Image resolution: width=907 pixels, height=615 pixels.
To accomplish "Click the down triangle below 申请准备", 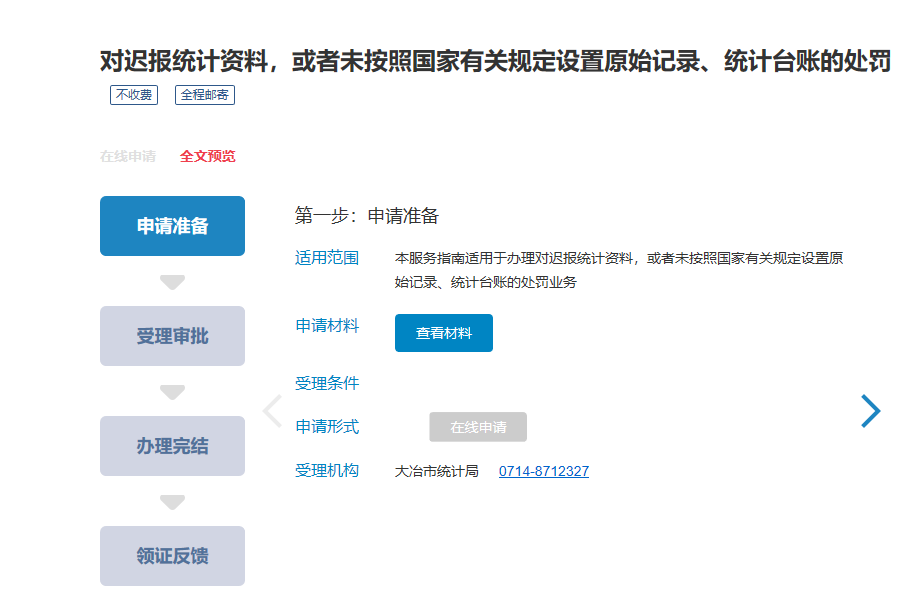I will pyautogui.click(x=173, y=282).
